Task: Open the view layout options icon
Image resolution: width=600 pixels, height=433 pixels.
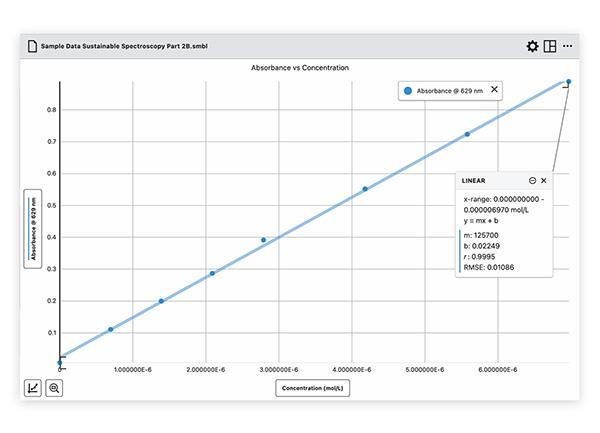Action: 550,46
